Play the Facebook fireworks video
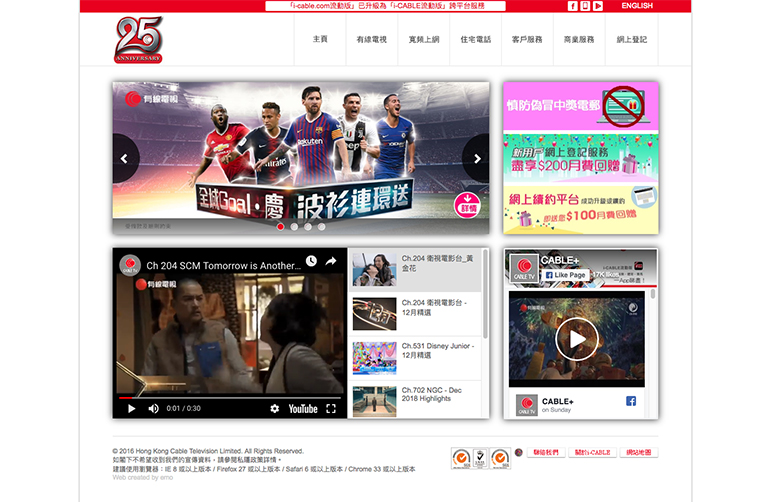Image resolution: width=780 pixels, height=502 pixels. click(x=577, y=339)
